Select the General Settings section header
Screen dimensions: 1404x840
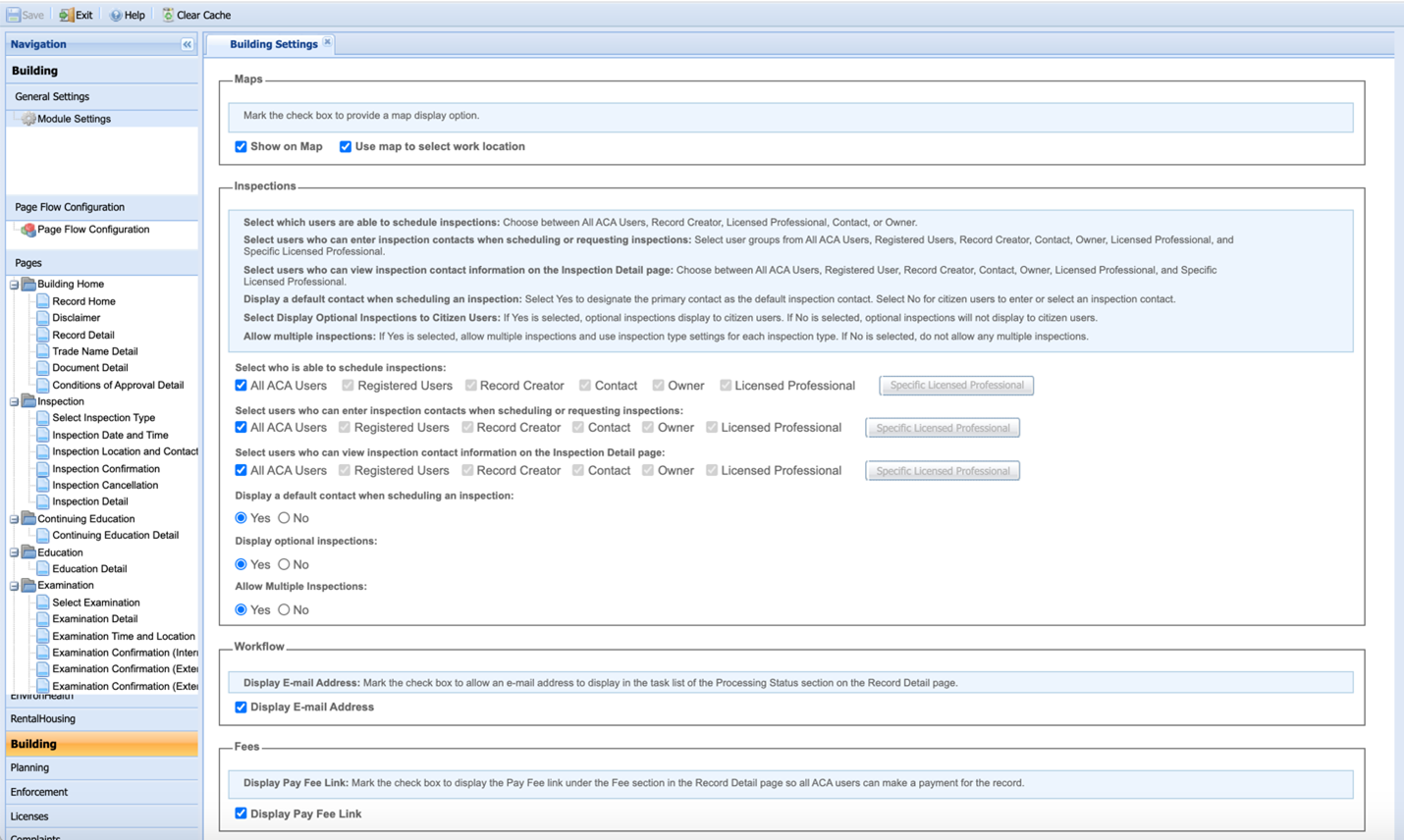click(52, 96)
